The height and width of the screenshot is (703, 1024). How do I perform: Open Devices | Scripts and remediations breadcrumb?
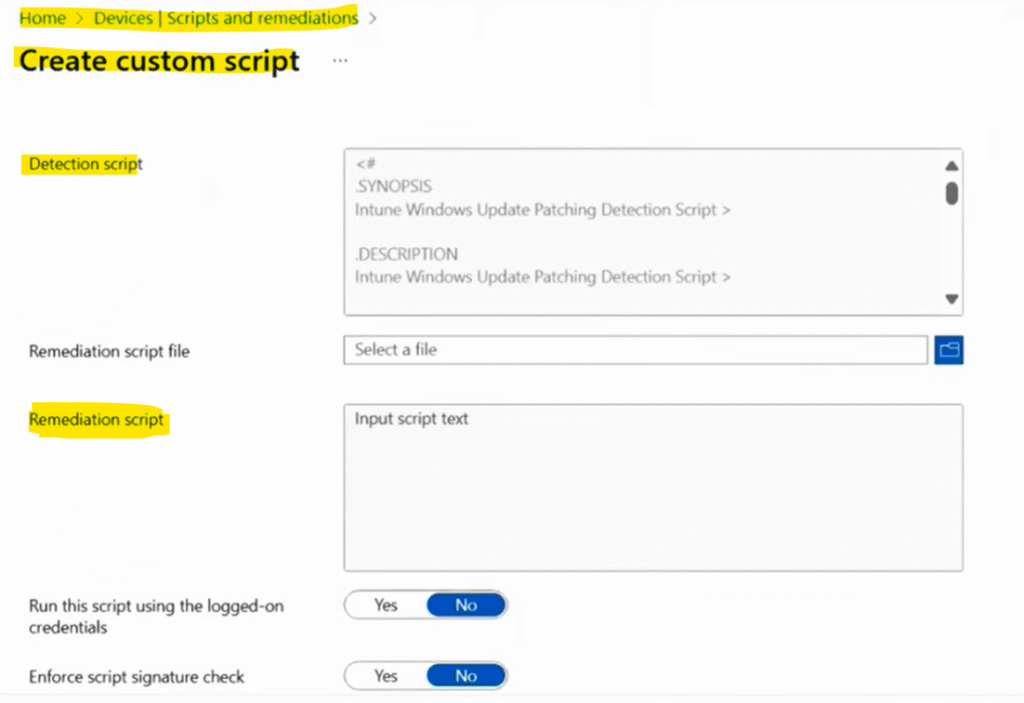[x=226, y=18]
